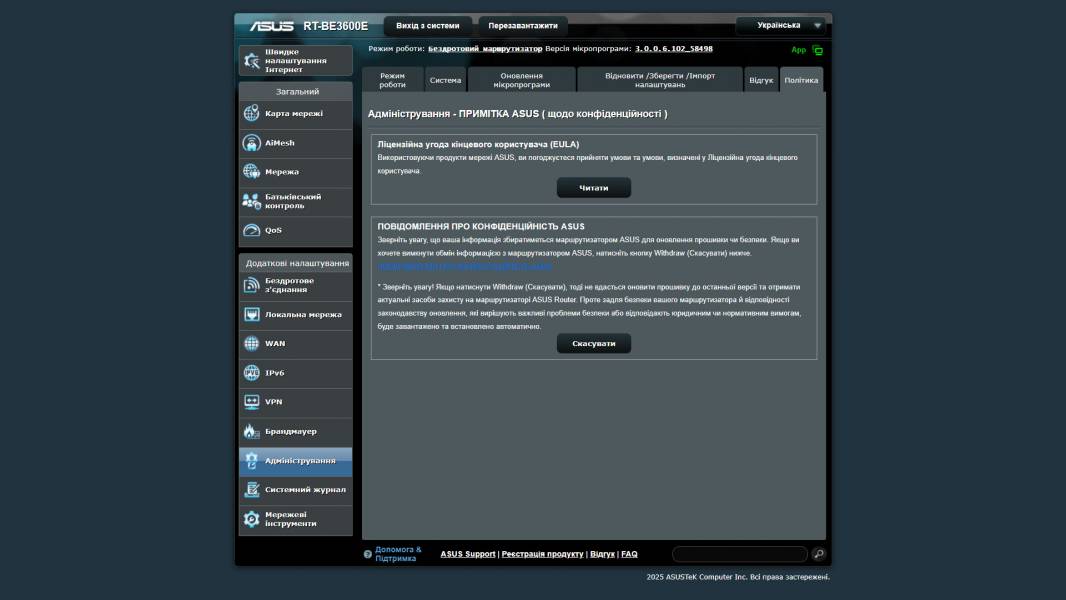Click the IPv6 icon
Screen dimensions: 1066x600
(x=252, y=372)
